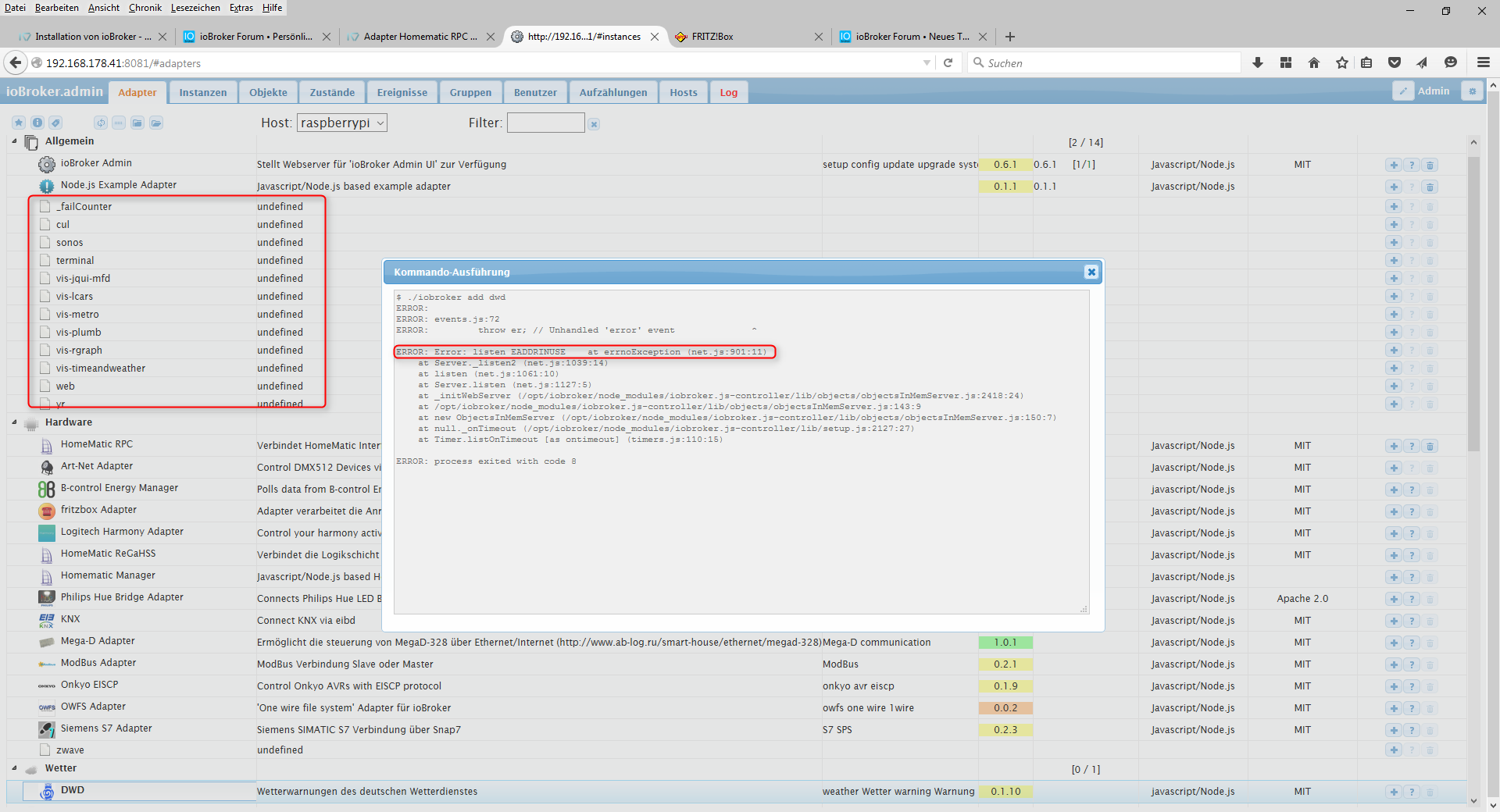The image size is (1500, 812).
Task: Switch to the Zustände tab
Action: (x=332, y=92)
